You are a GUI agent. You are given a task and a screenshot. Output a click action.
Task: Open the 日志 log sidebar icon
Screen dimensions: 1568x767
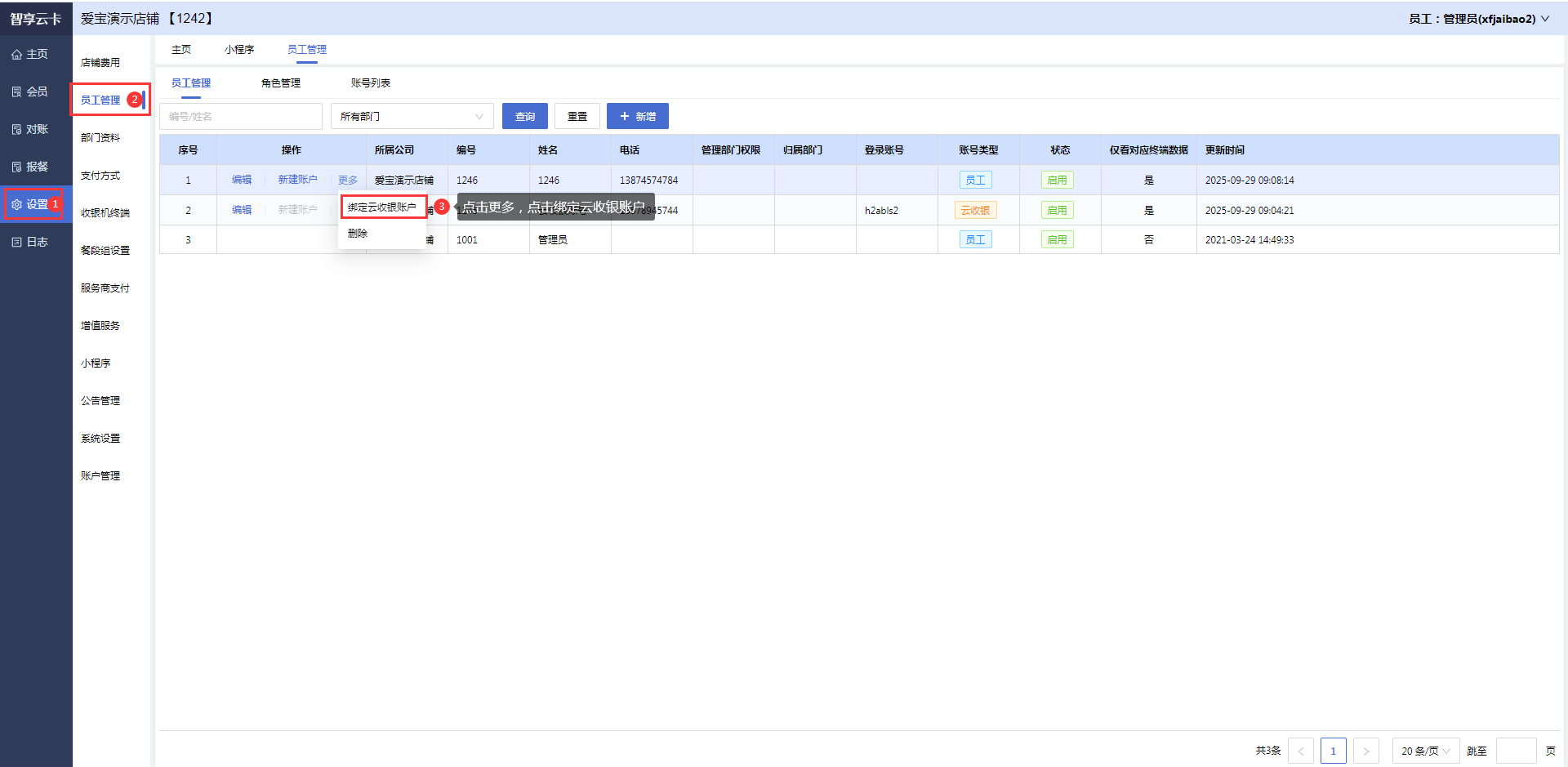click(x=17, y=243)
